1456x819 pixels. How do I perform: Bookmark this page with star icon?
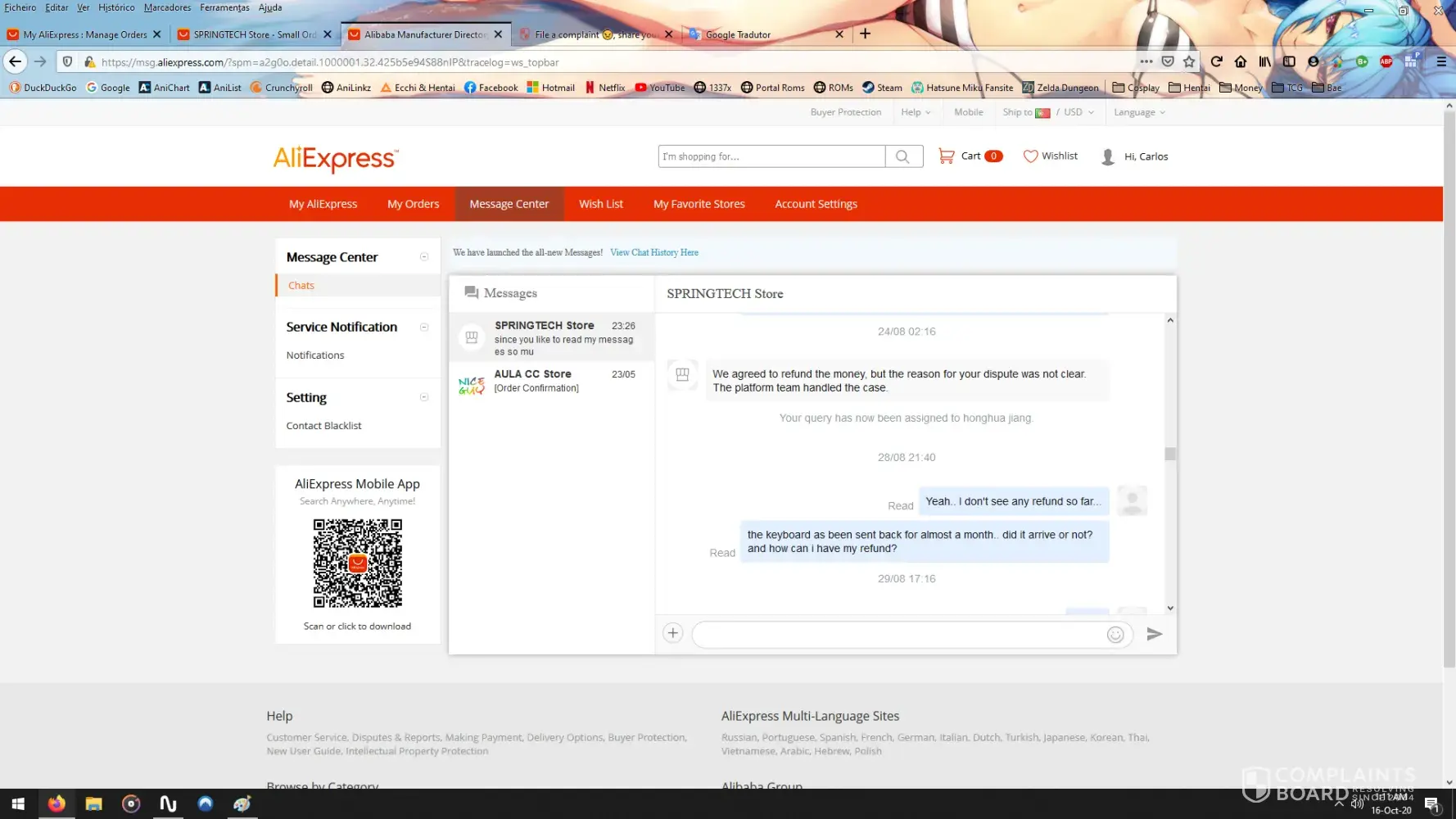coord(1189,61)
